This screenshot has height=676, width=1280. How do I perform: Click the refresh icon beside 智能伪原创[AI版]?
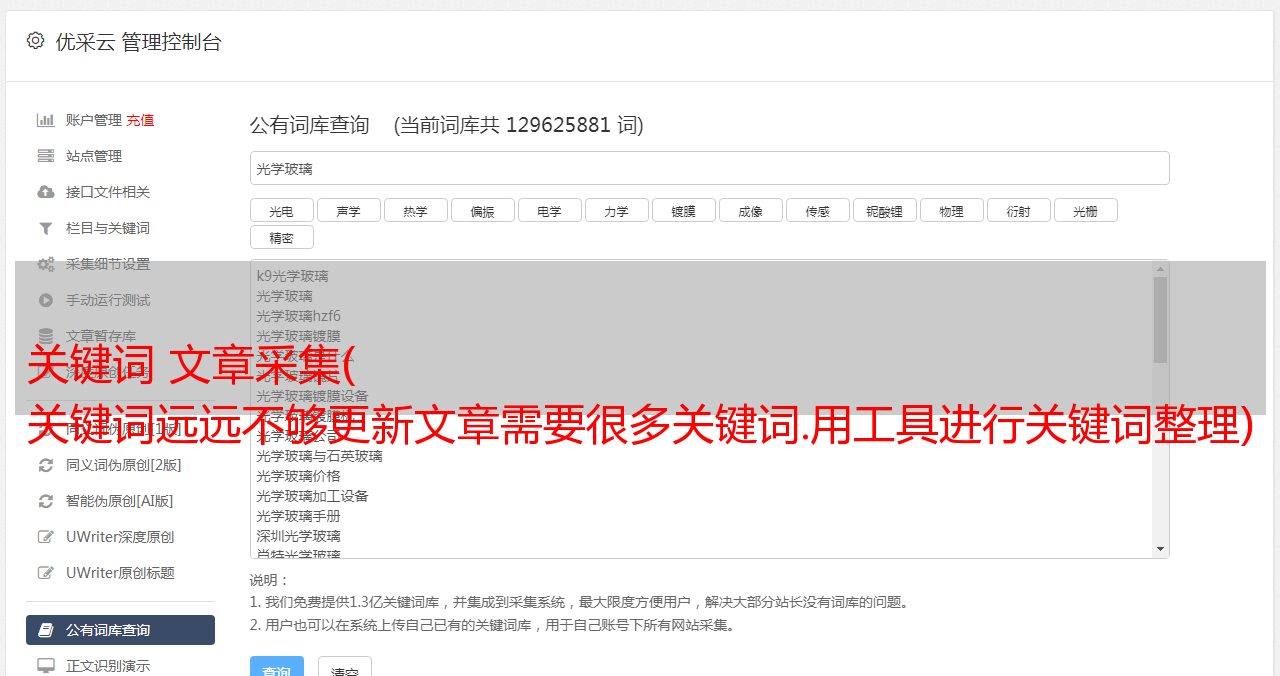point(46,501)
